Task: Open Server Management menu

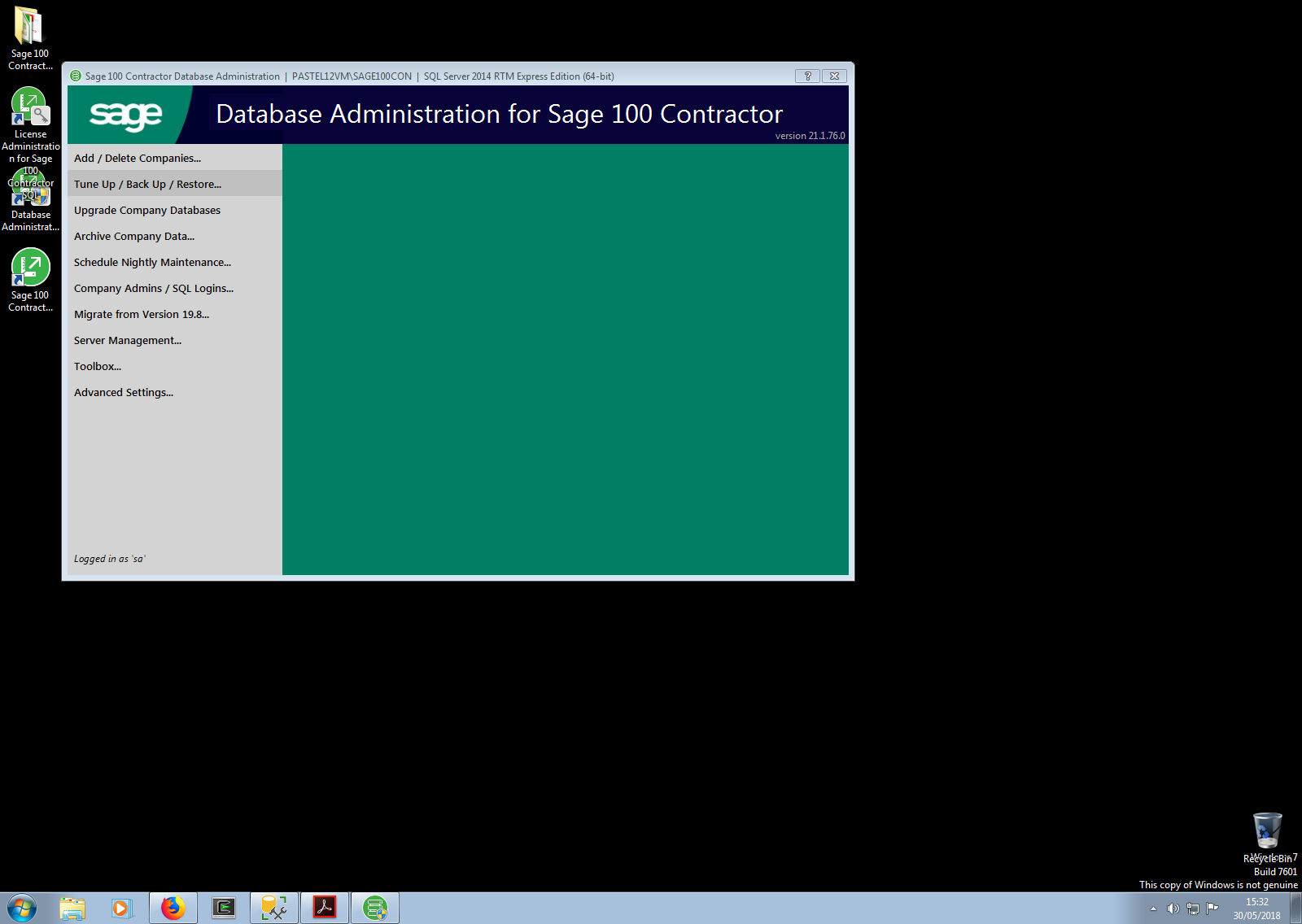Action: pos(174,340)
